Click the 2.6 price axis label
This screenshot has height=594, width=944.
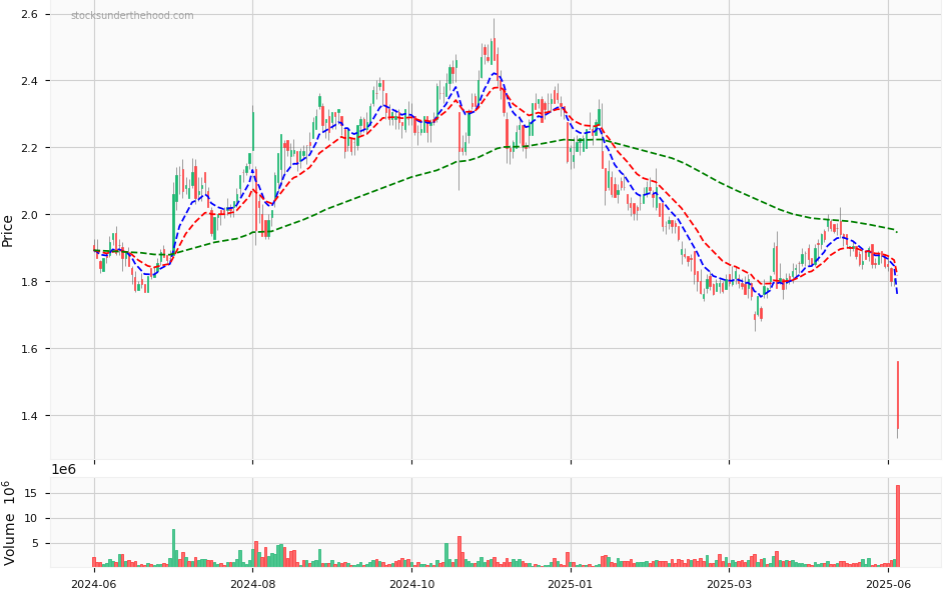point(29,15)
